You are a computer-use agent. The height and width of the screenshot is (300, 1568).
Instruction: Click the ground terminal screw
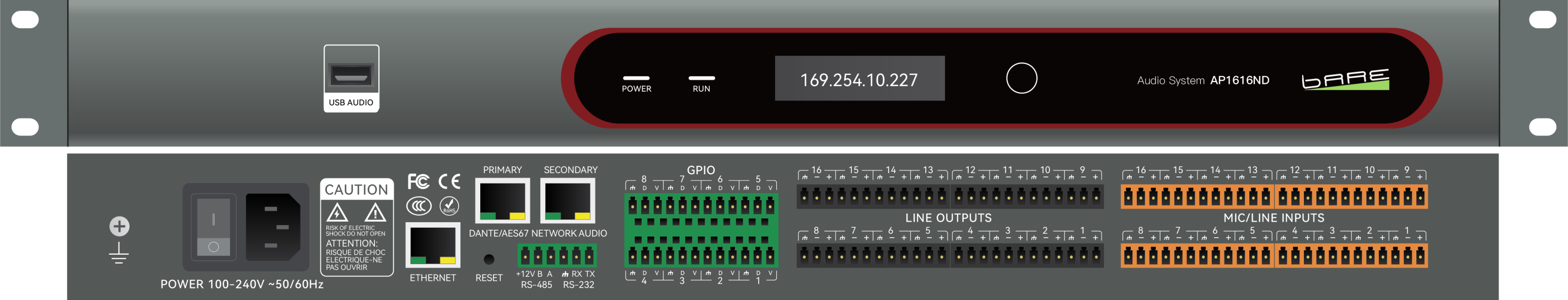[119, 226]
